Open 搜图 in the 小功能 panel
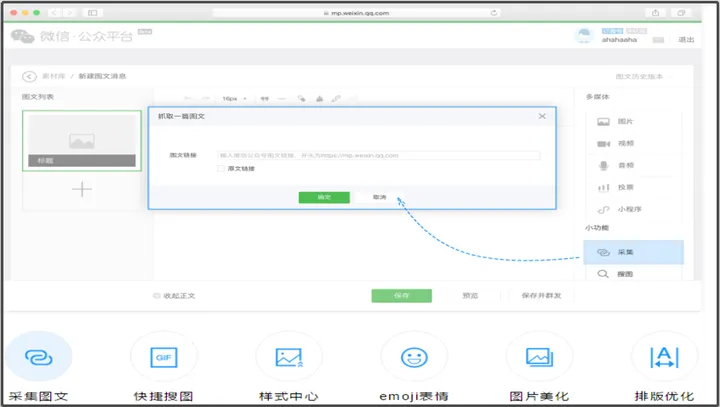This screenshot has height=407, width=720. coord(622,273)
